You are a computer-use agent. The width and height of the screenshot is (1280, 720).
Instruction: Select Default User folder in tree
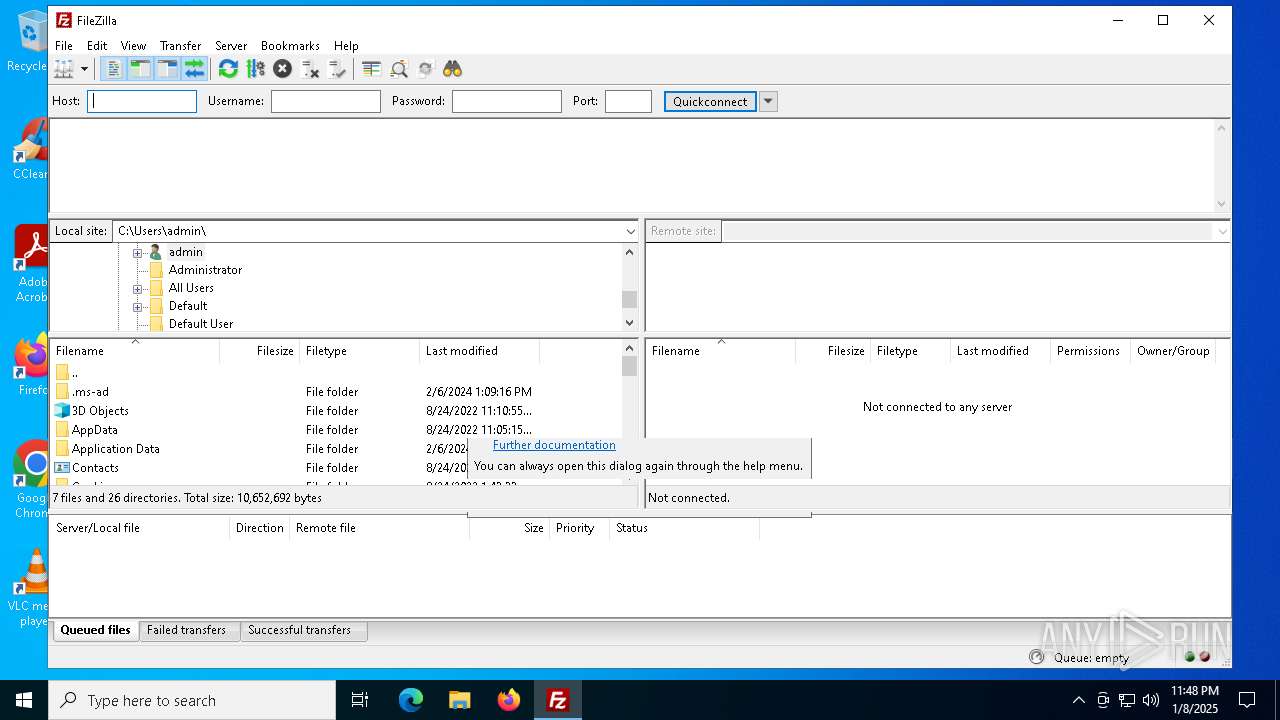click(x=201, y=324)
